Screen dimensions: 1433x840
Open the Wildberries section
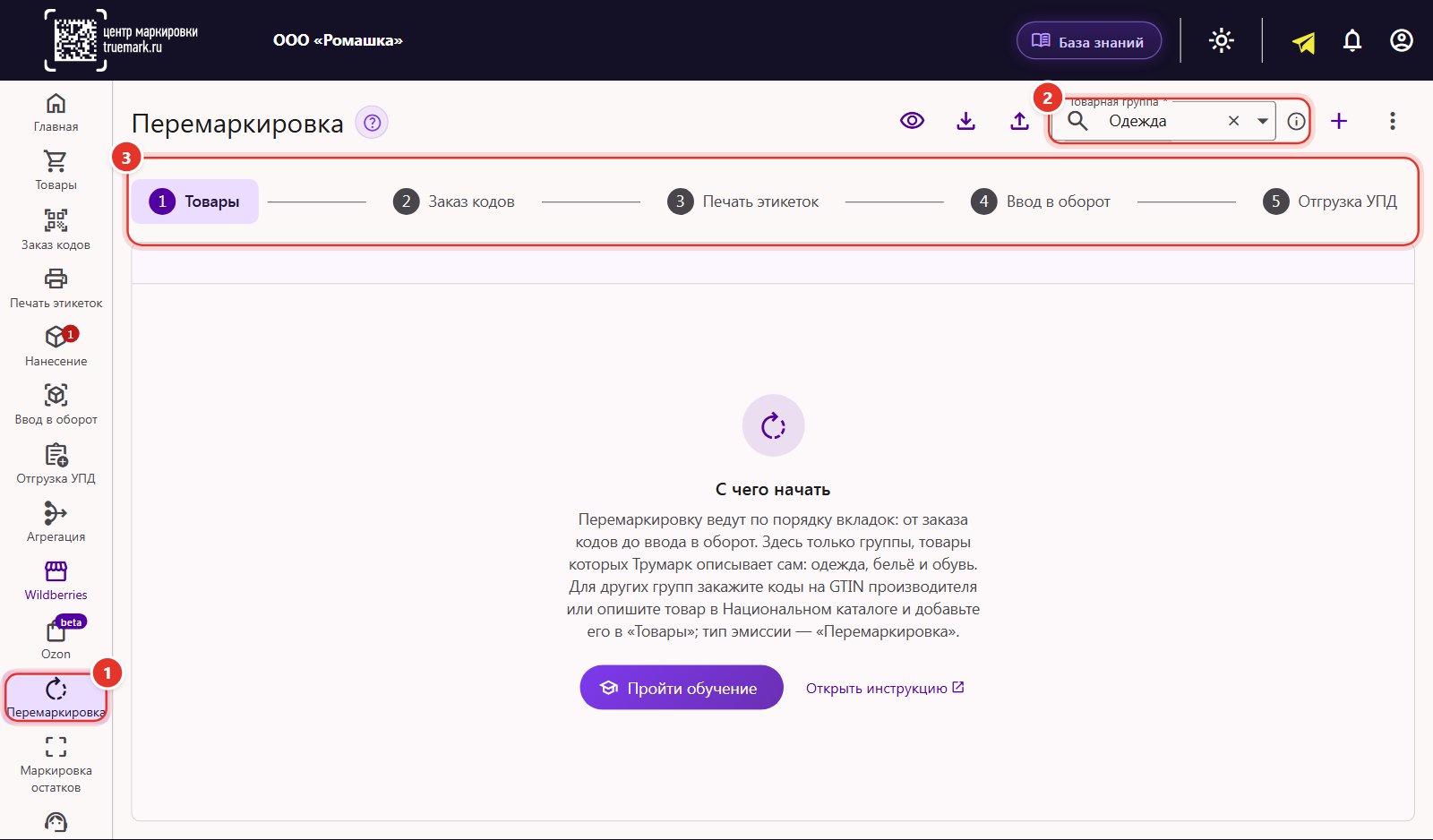pos(56,580)
